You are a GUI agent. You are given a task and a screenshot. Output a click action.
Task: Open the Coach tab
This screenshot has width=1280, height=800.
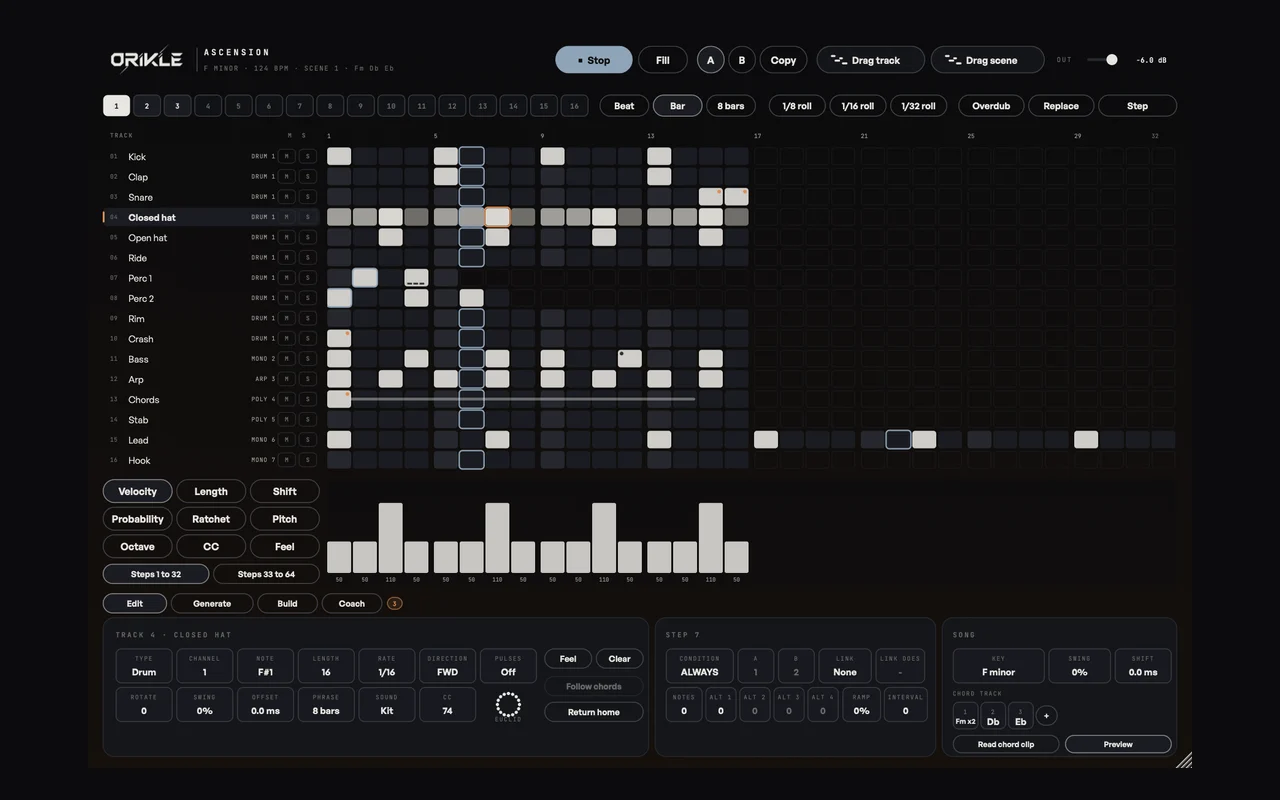[x=352, y=603]
